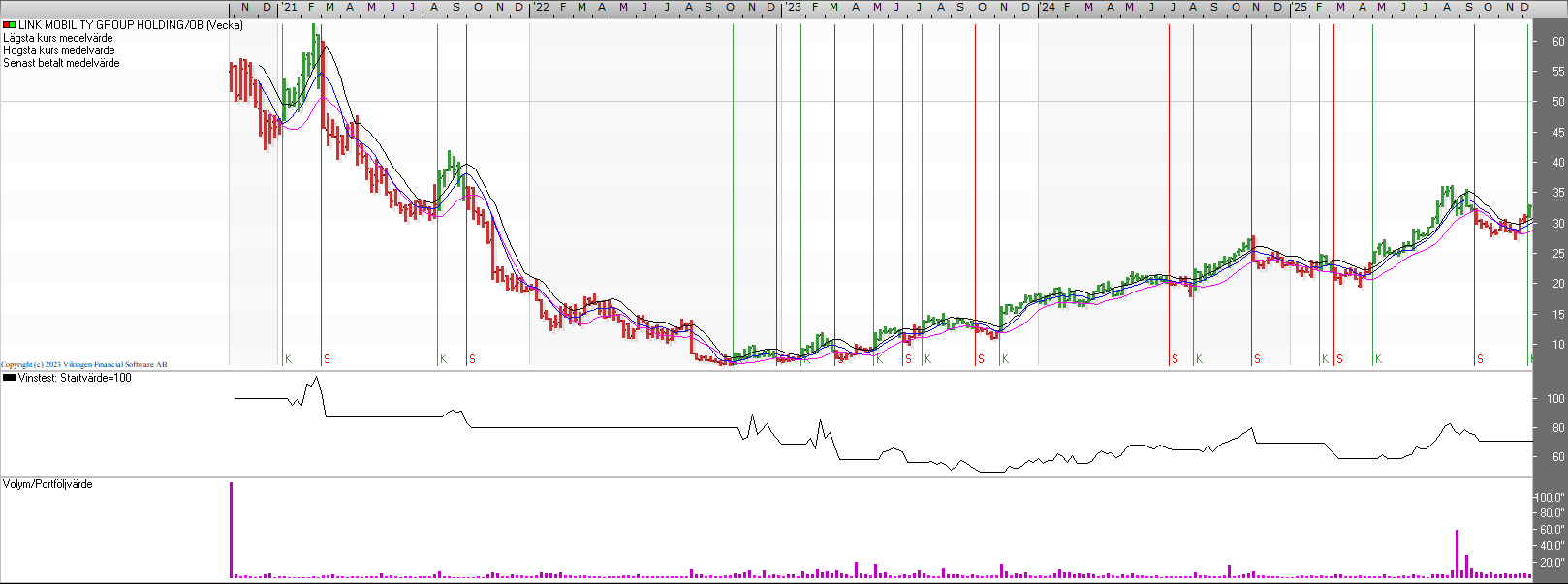Go to the '24 year label on the time axis

coord(1048,8)
